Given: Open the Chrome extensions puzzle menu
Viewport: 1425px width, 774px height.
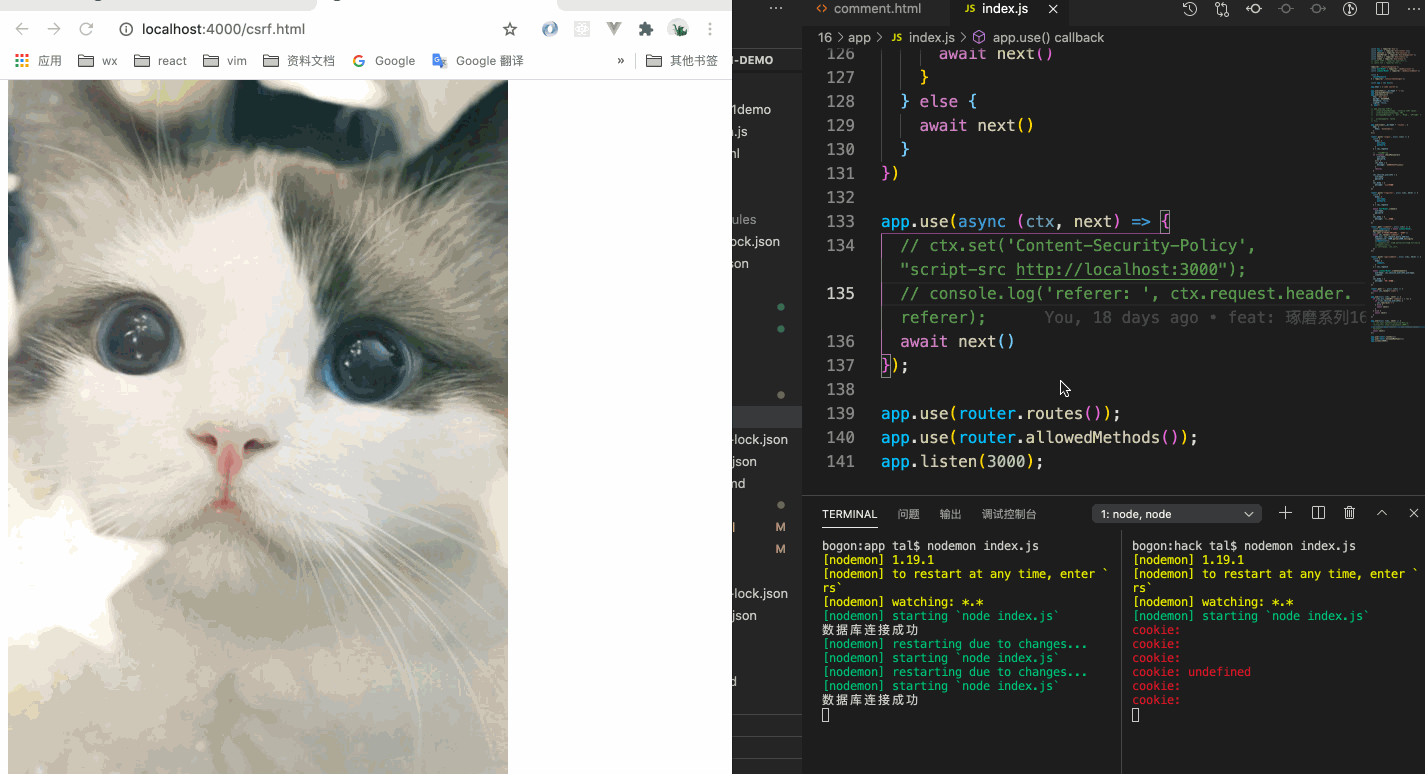Looking at the screenshot, I should click(646, 29).
